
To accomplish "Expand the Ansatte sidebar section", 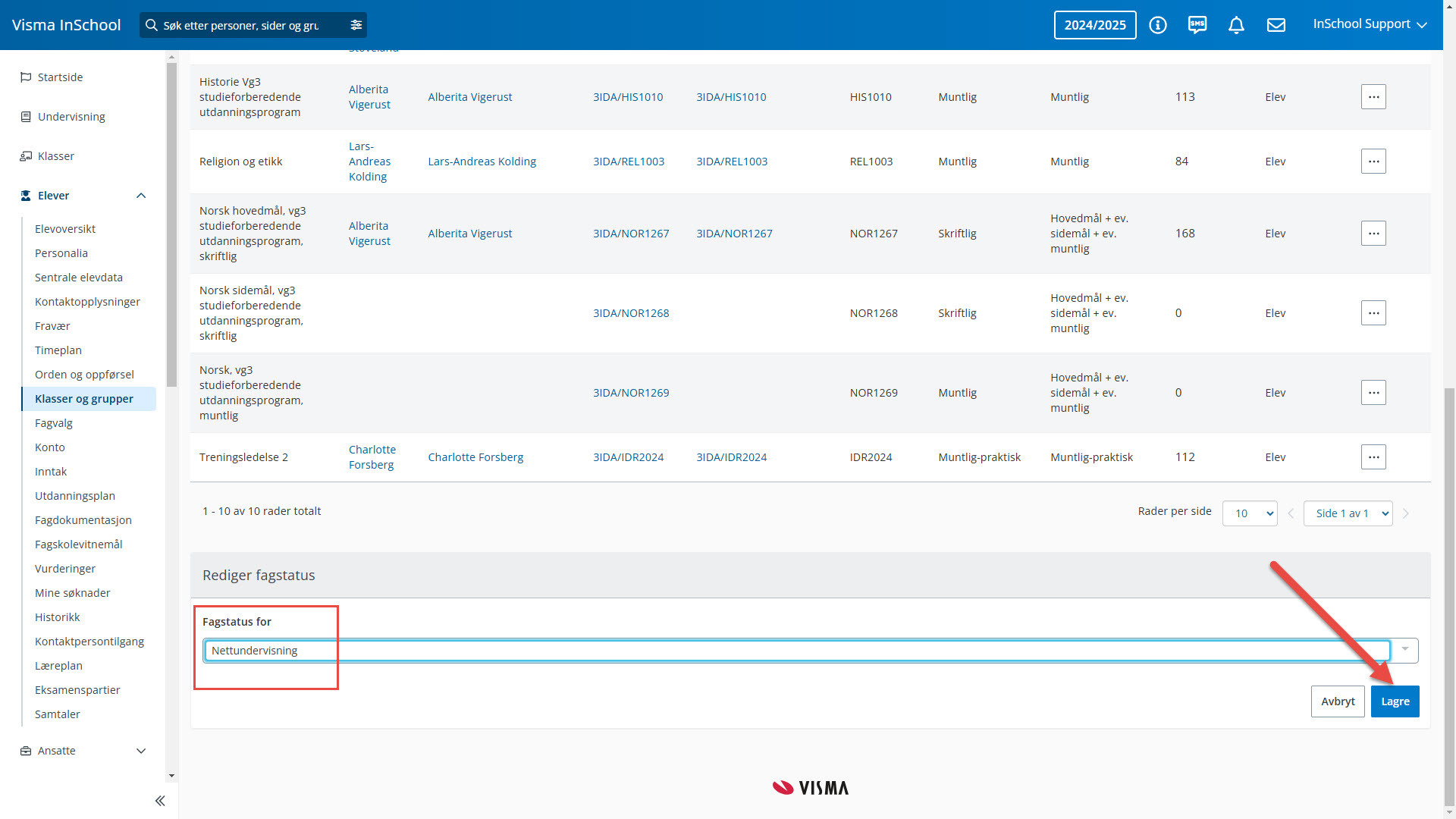I will [141, 751].
